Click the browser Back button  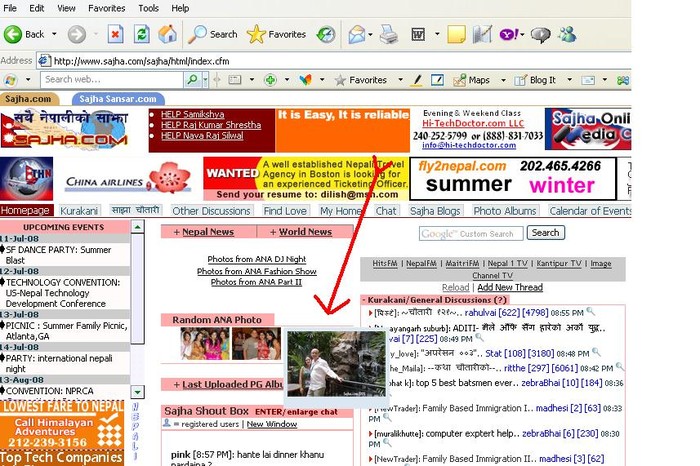click(x=24, y=34)
